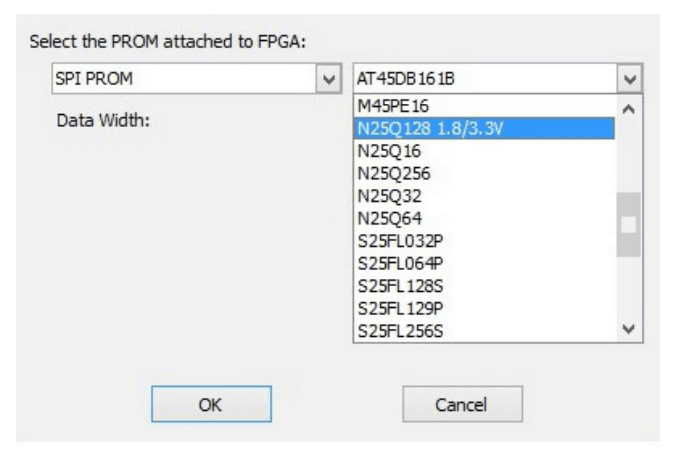Click the list scroll up arrow
This screenshot has height=456, width=675.
pos(628,107)
